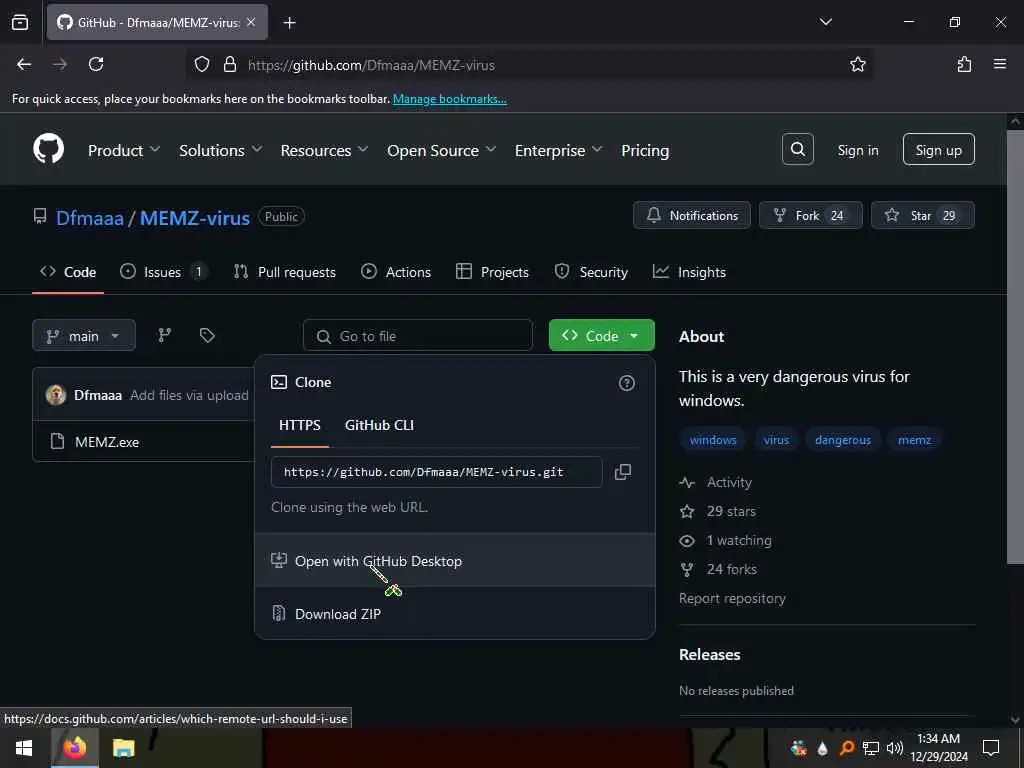Expand the Resources menu

pos(325,150)
